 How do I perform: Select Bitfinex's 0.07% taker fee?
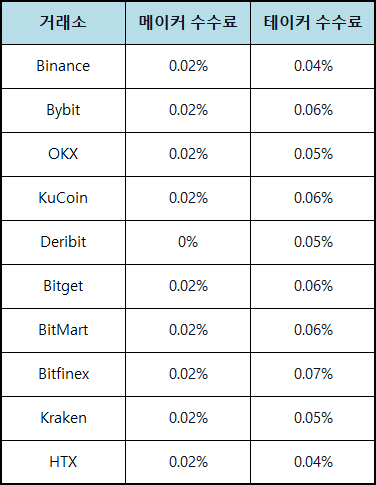click(x=313, y=374)
